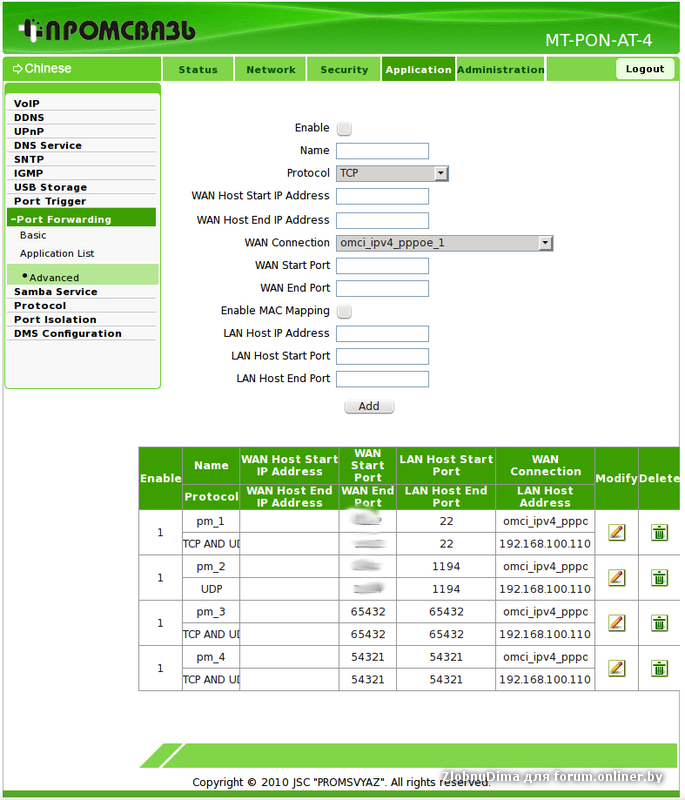Switch to the Status tab

point(198,69)
